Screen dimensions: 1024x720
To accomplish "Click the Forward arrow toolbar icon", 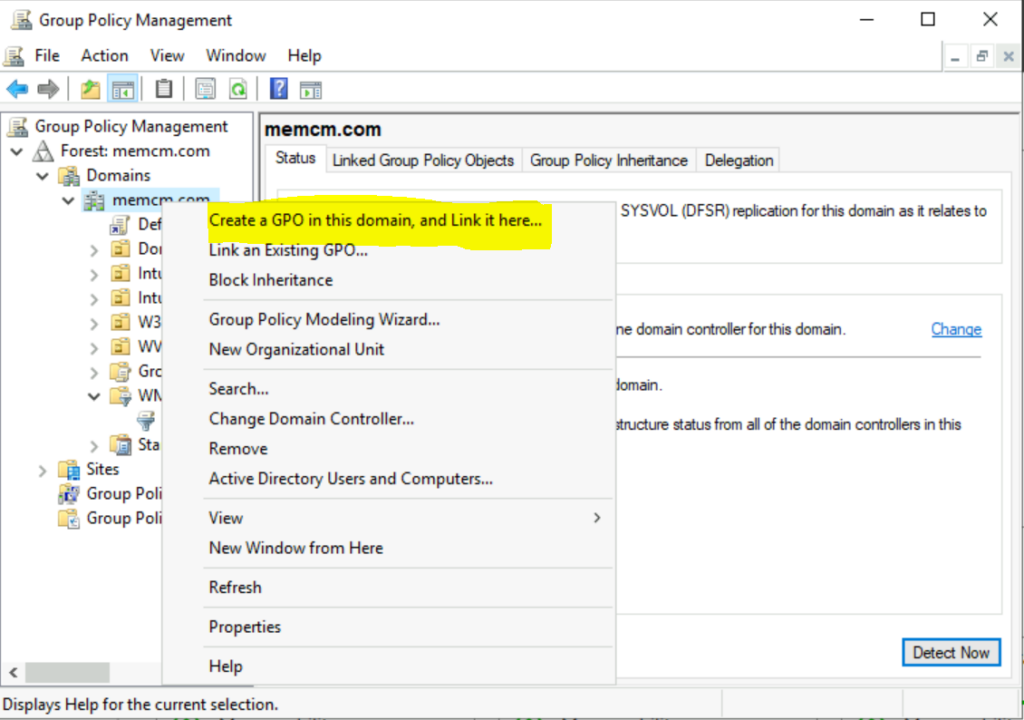I will (48, 89).
